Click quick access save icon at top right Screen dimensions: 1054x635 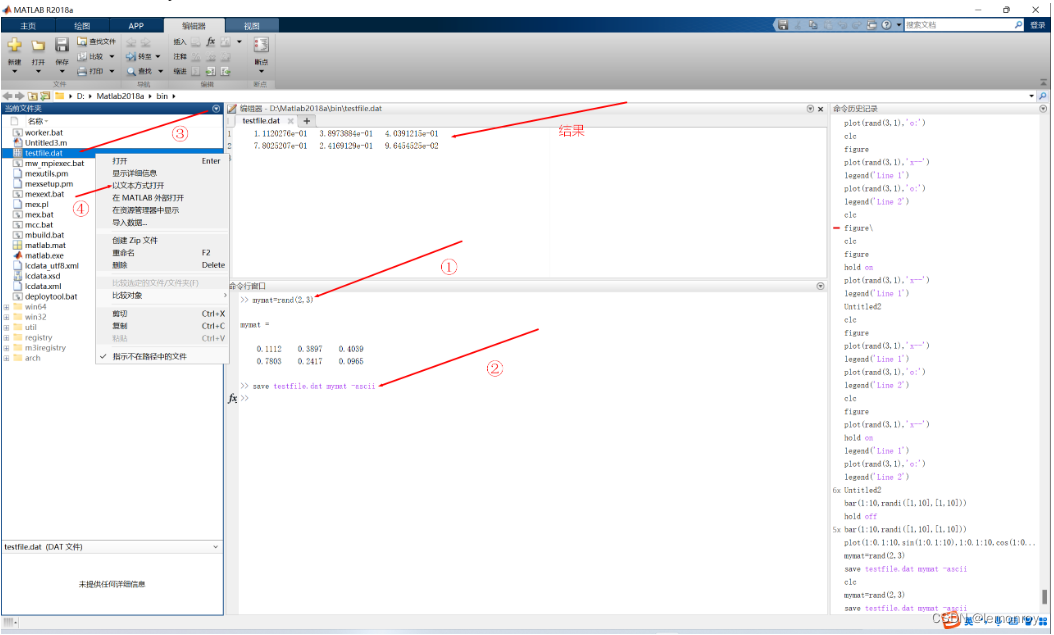pyautogui.click(x=783, y=25)
